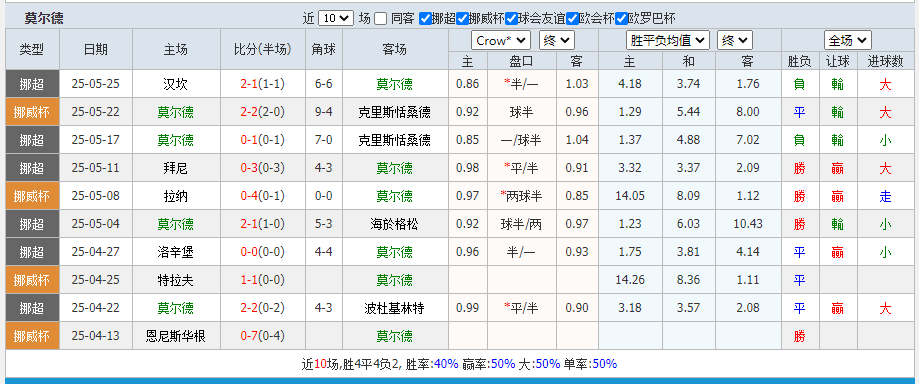Open the 2-1(1-1) score on 25-05-25
Screen dimensions: 919x384
tap(263, 84)
